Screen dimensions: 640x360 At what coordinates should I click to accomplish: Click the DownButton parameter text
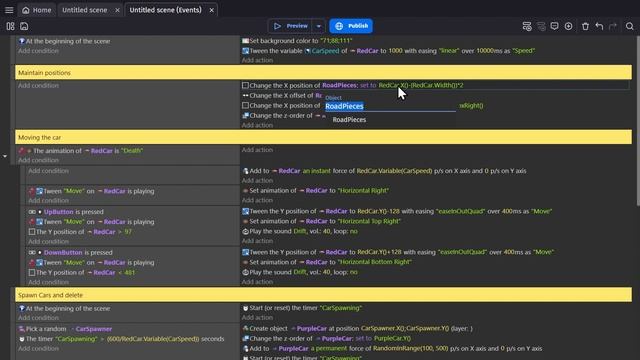point(63,253)
